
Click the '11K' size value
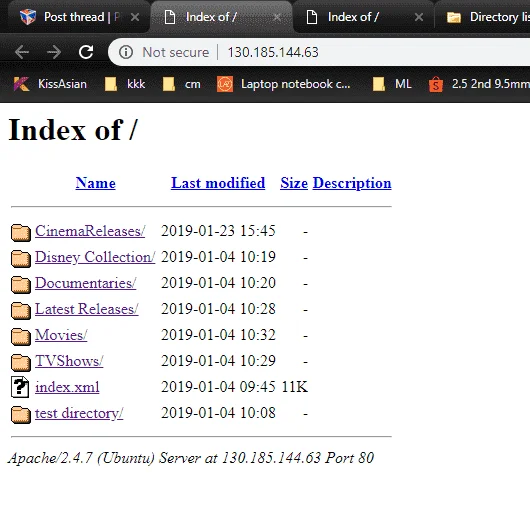tap(294, 387)
